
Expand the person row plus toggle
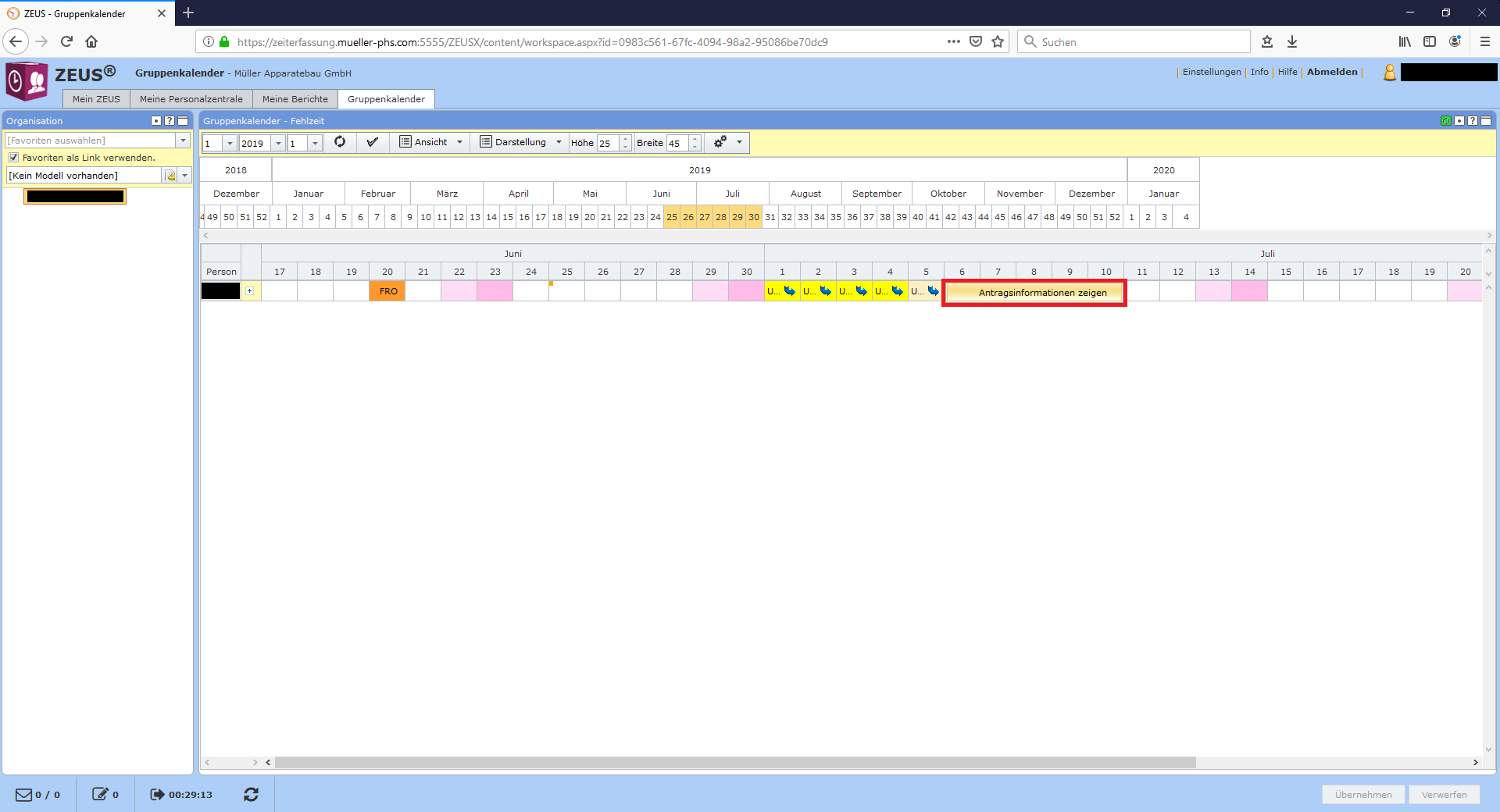(249, 291)
